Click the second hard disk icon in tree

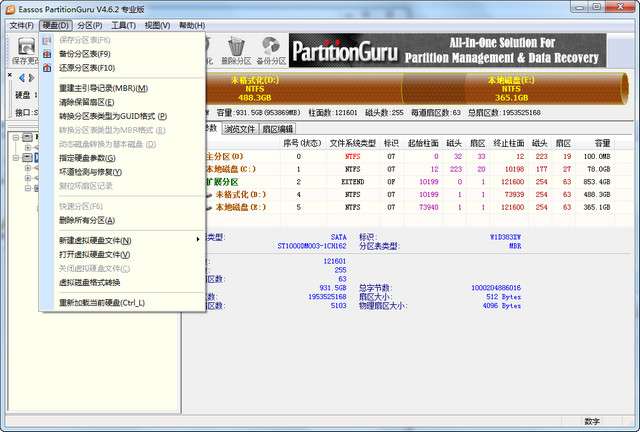pos(27,157)
